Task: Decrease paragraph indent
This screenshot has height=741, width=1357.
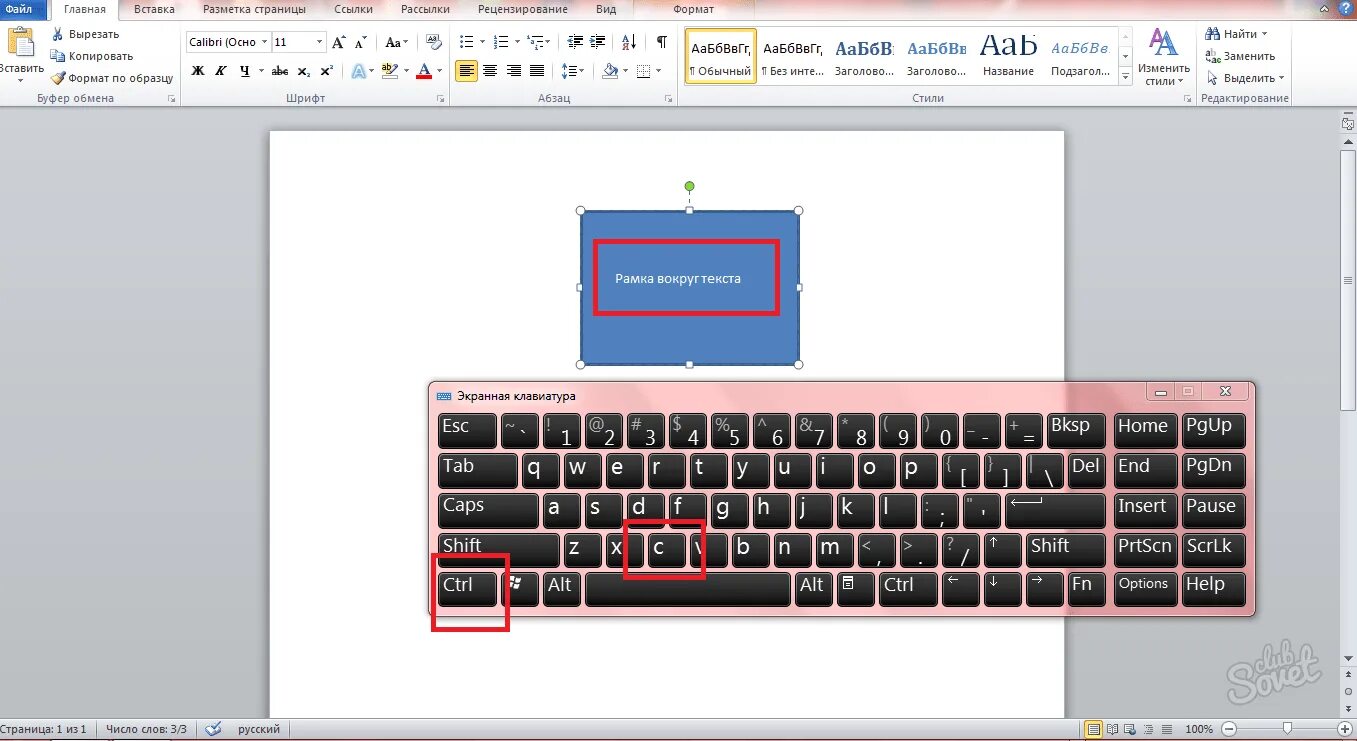Action: [575, 42]
